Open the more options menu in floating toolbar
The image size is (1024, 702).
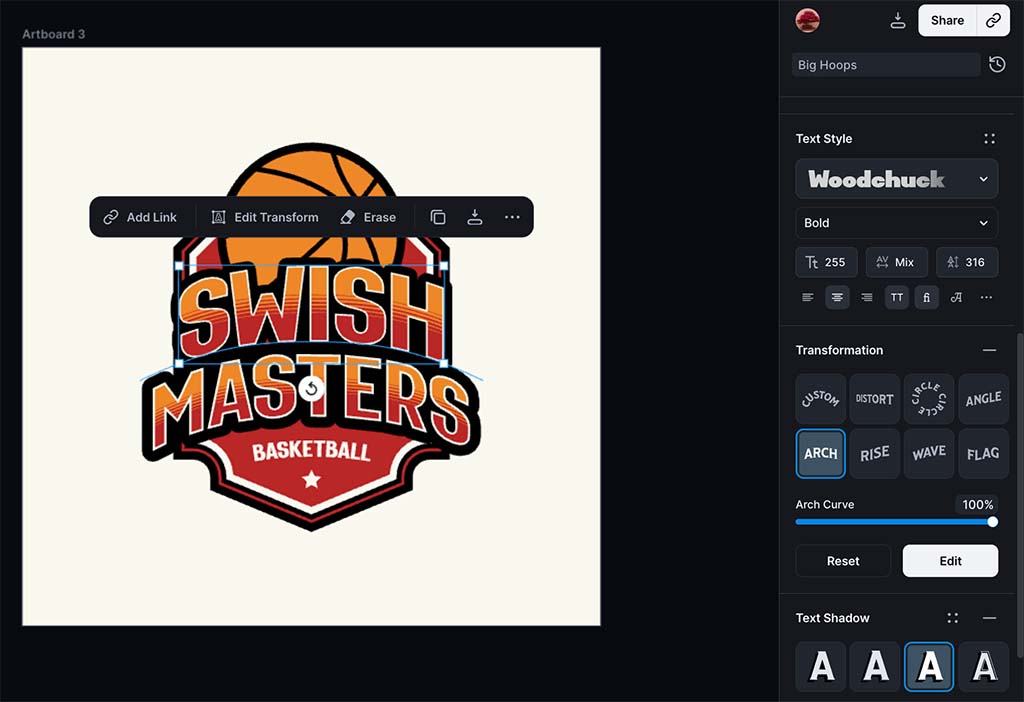pyautogui.click(x=512, y=217)
